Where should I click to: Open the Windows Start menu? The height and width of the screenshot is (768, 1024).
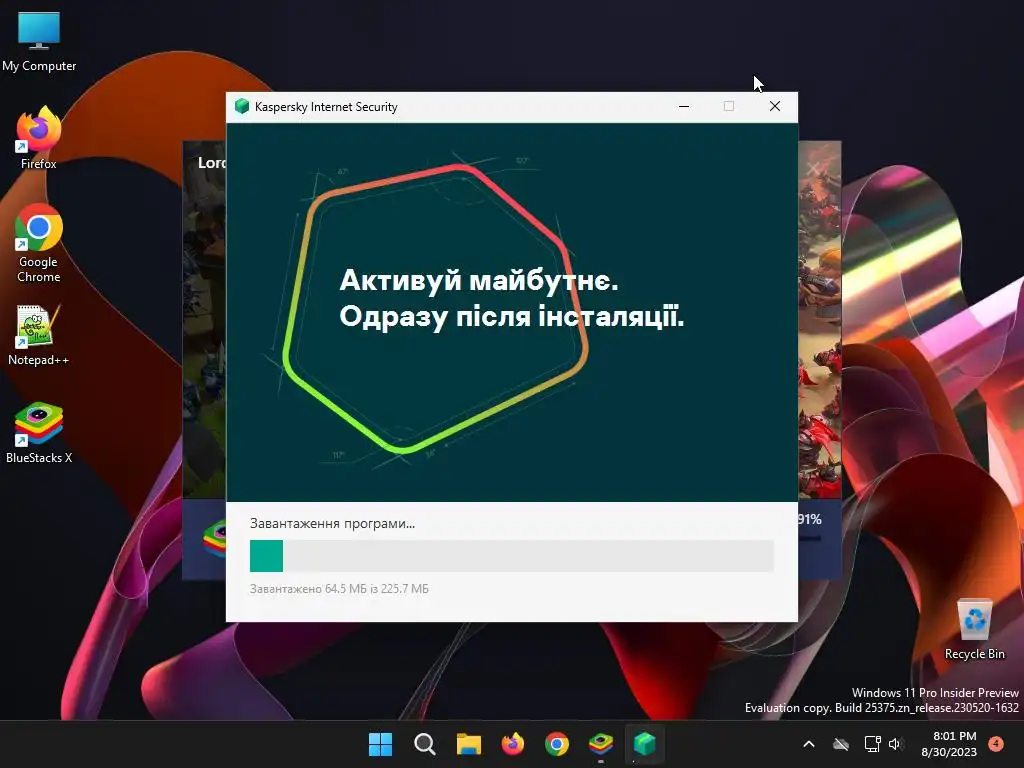click(x=381, y=744)
